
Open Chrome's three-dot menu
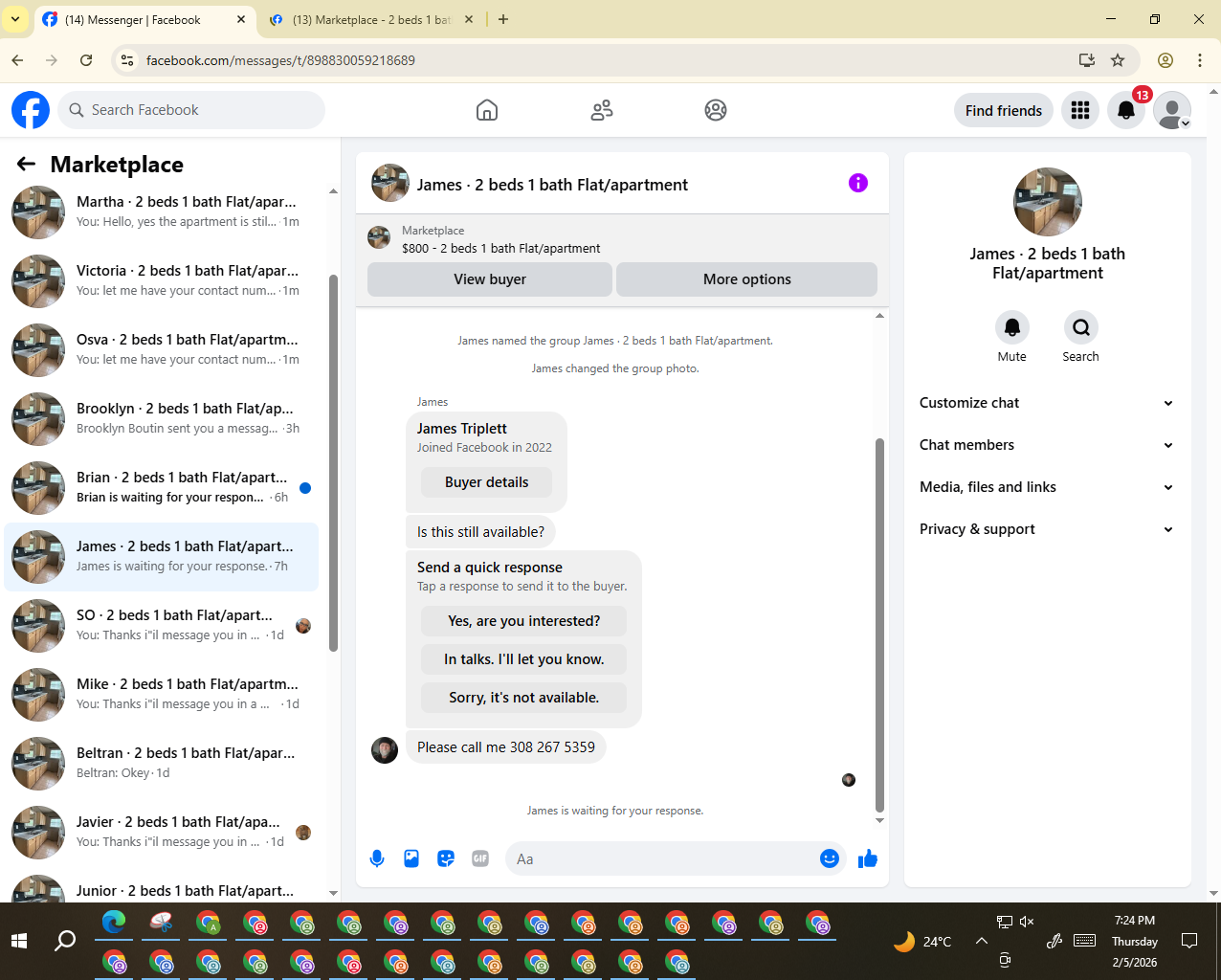[x=1200, y=60]
